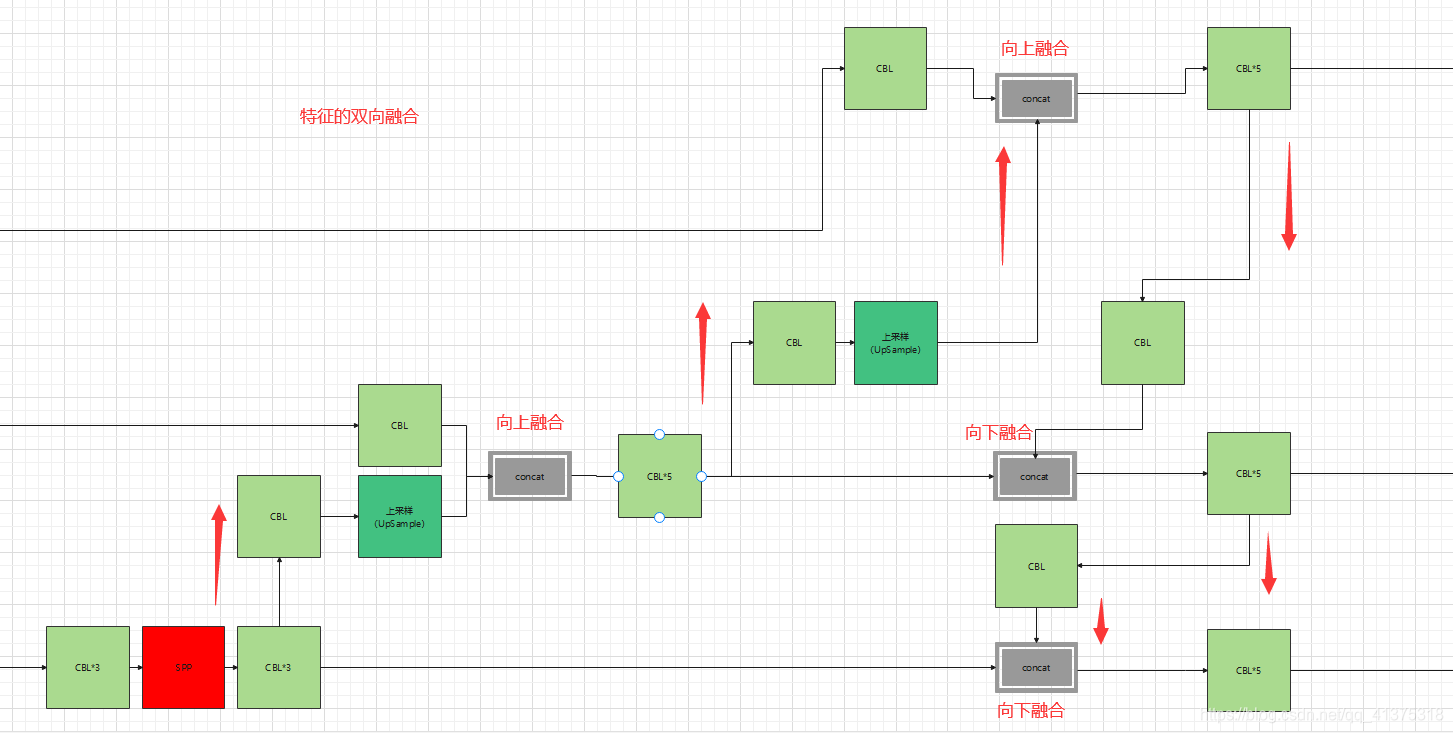Viewport: 1453px width, 733px height.
Task: Select the CBL block below the top-right CBL*5
Action: [1143, 342]
